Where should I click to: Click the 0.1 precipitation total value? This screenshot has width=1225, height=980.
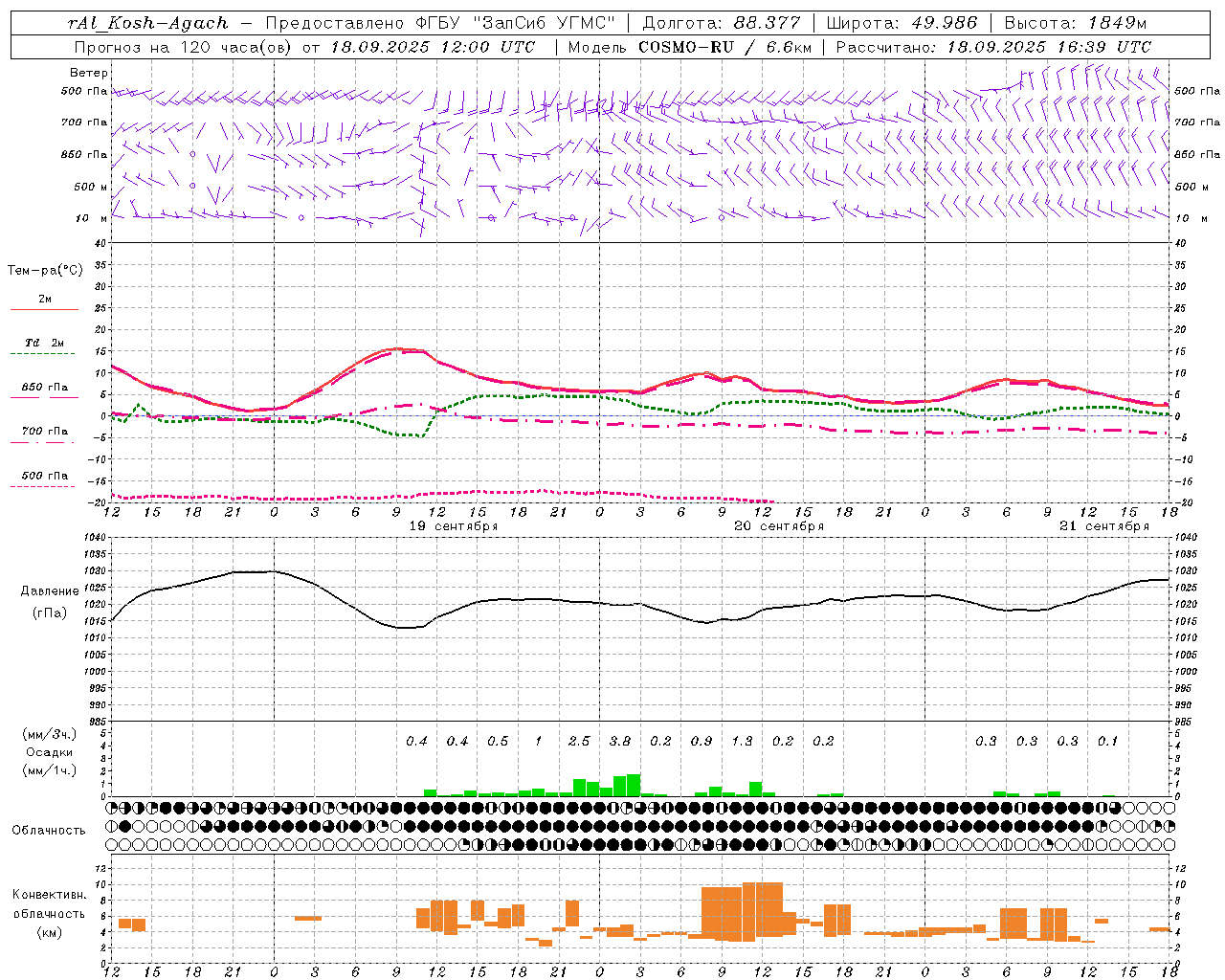pos(1107,742)
